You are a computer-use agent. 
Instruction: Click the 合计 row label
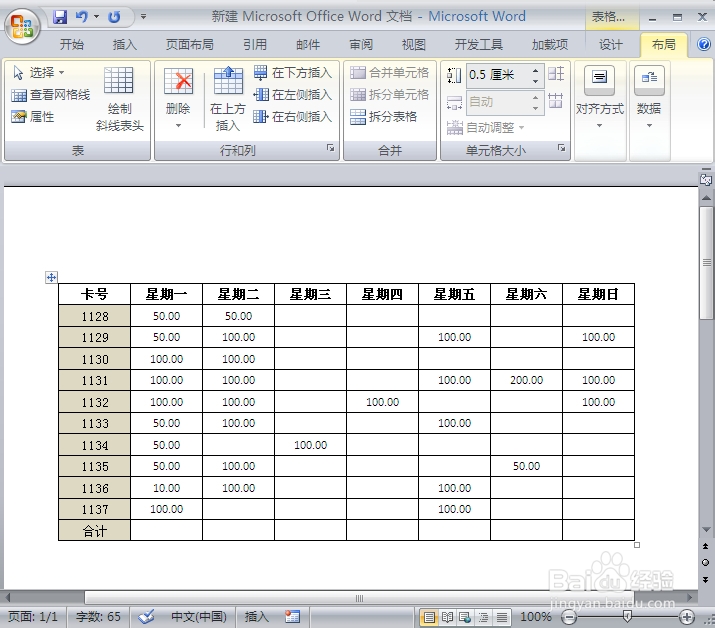(94, 530)
